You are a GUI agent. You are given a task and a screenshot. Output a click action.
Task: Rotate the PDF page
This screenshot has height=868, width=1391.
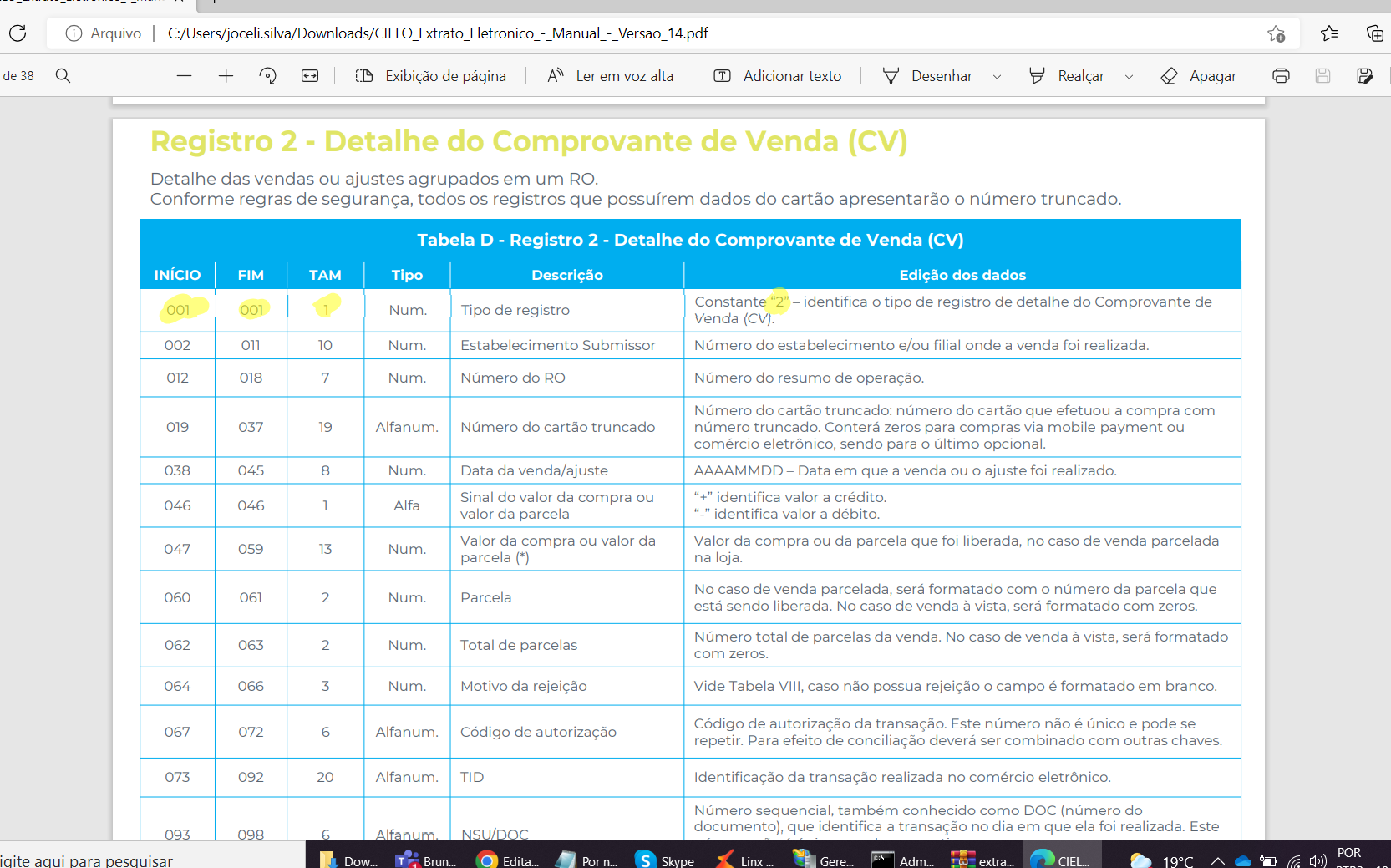268,76
